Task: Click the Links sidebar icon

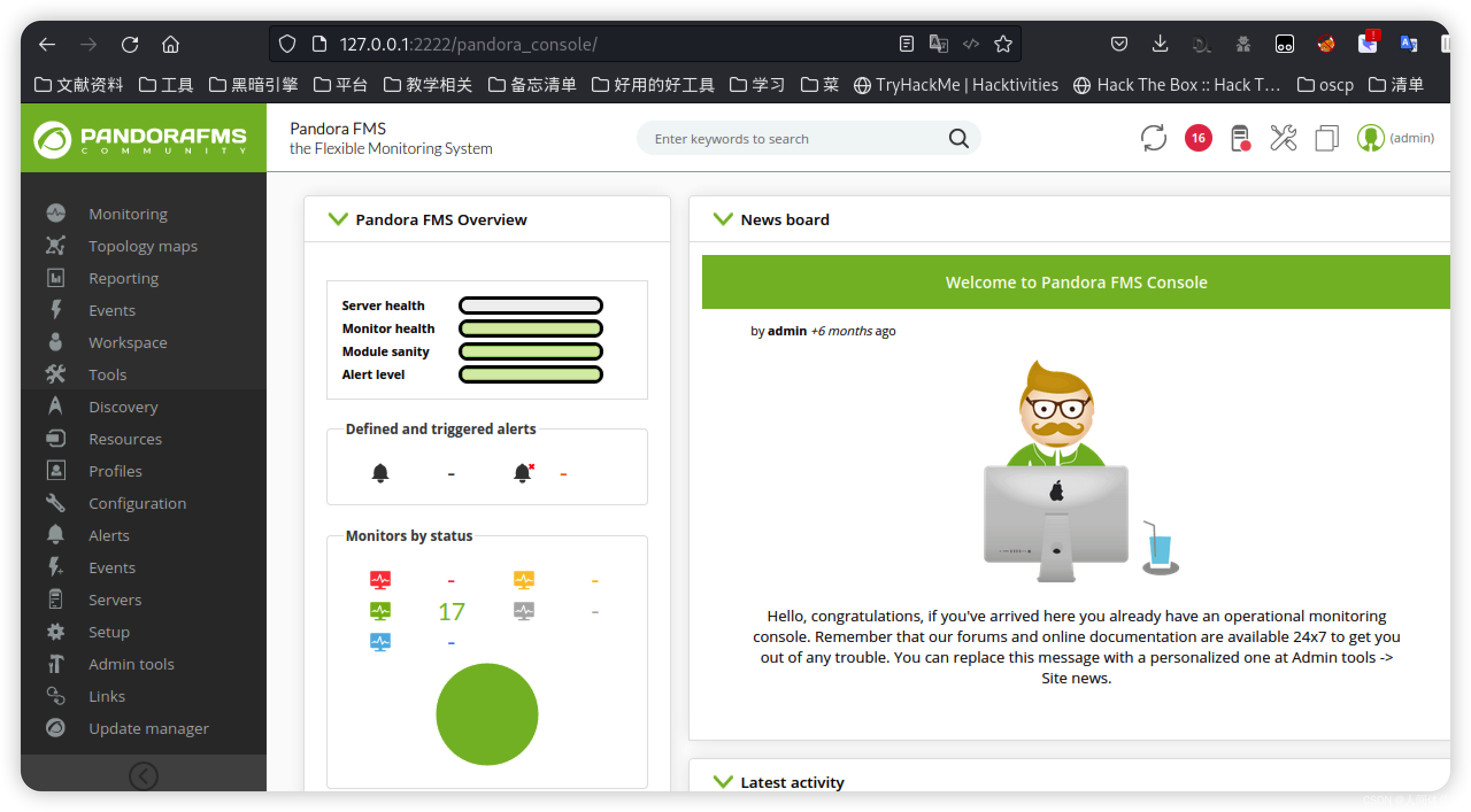Action: point(56,696)
